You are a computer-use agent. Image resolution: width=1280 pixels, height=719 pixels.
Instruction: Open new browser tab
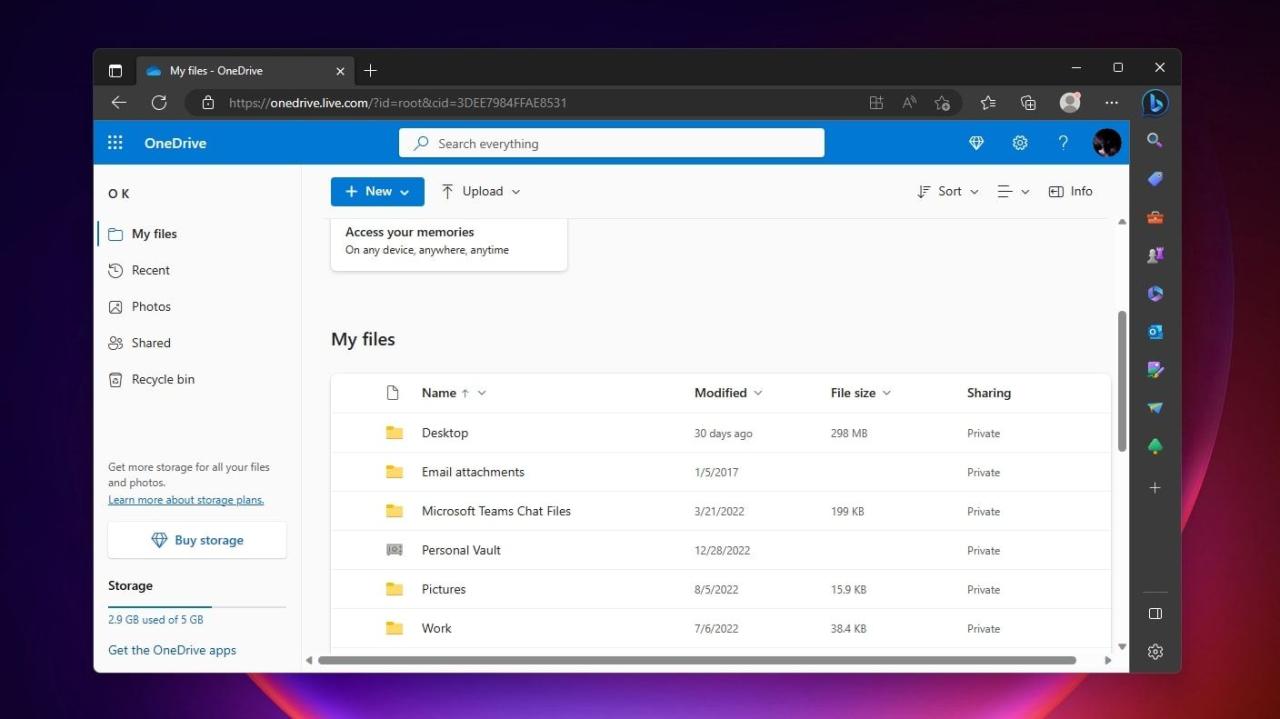point(370,70)
